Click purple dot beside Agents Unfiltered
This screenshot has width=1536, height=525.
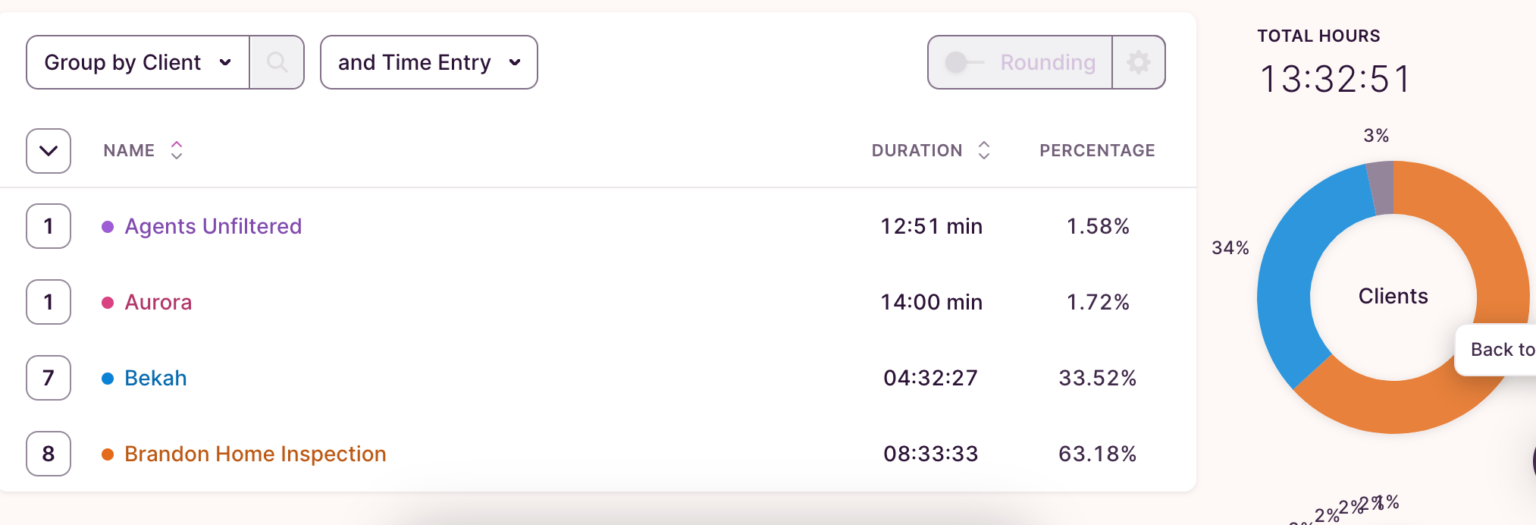[x=108, y=227]
